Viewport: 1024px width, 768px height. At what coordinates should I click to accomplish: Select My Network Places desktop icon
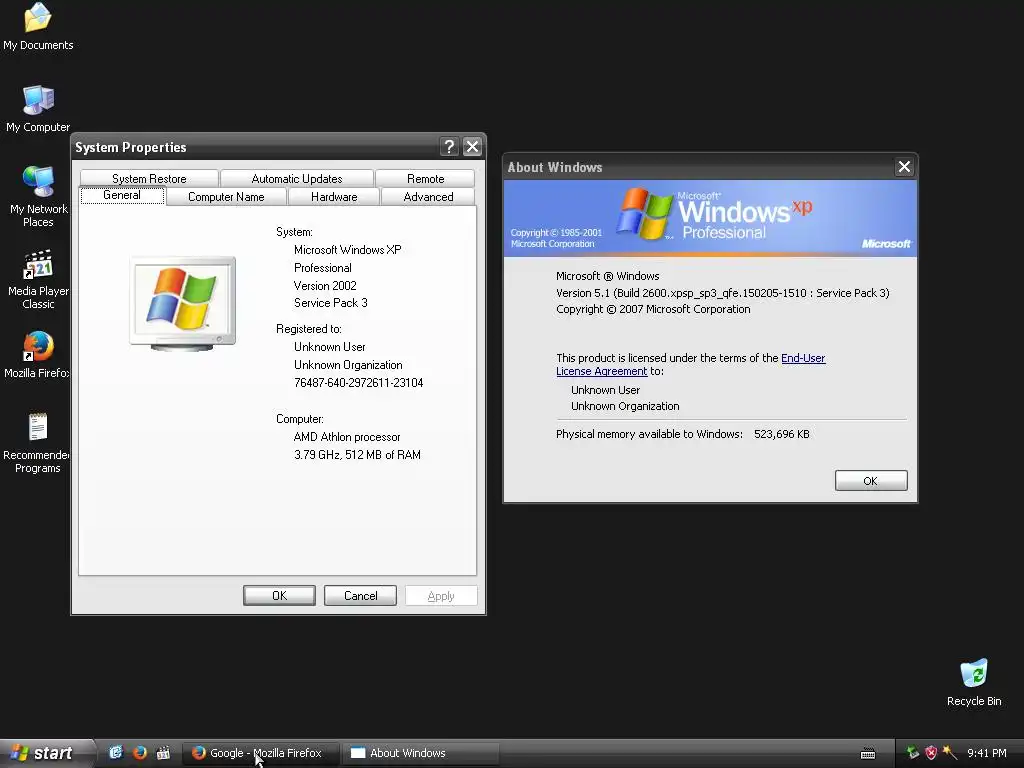coord(38,196)
